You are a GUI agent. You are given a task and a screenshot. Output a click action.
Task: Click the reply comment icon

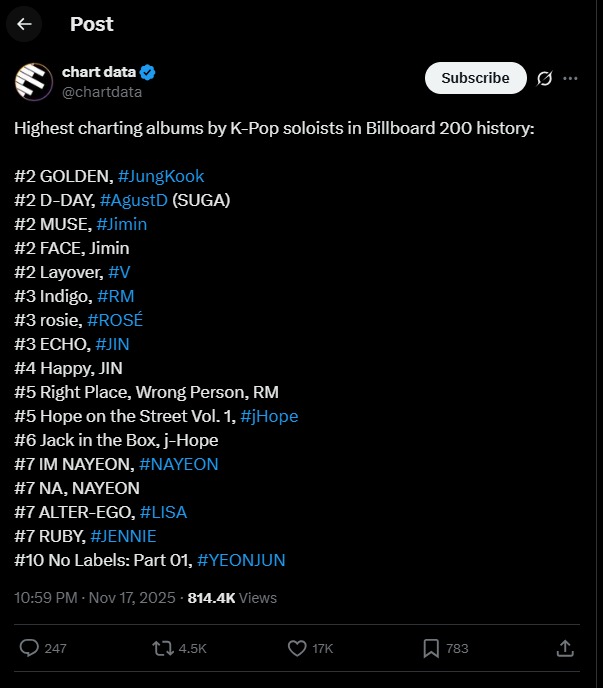[x=29, y=648]
